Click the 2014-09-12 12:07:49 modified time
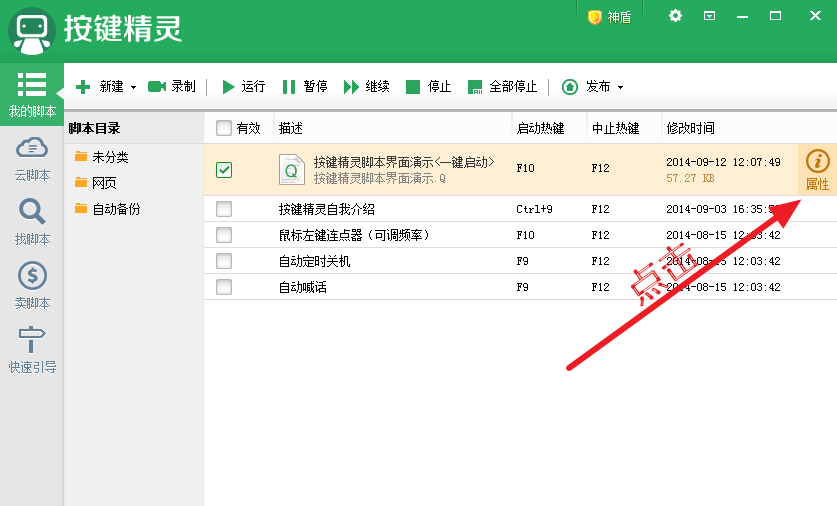 click(x=723, y=162)
